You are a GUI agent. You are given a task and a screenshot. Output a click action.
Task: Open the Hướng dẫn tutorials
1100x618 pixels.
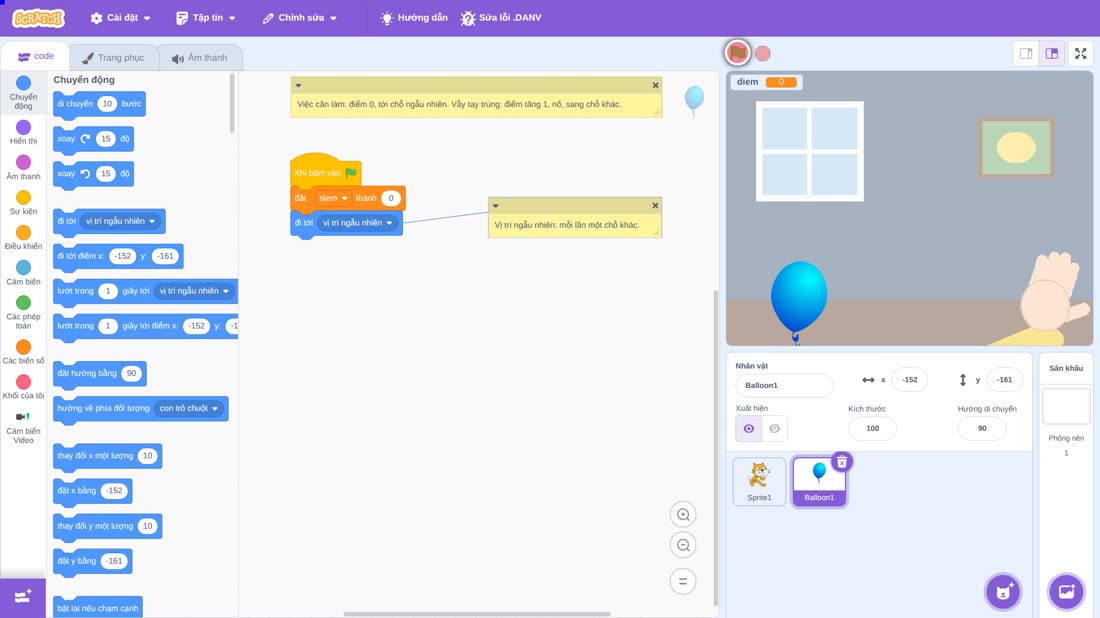(414, 18)
